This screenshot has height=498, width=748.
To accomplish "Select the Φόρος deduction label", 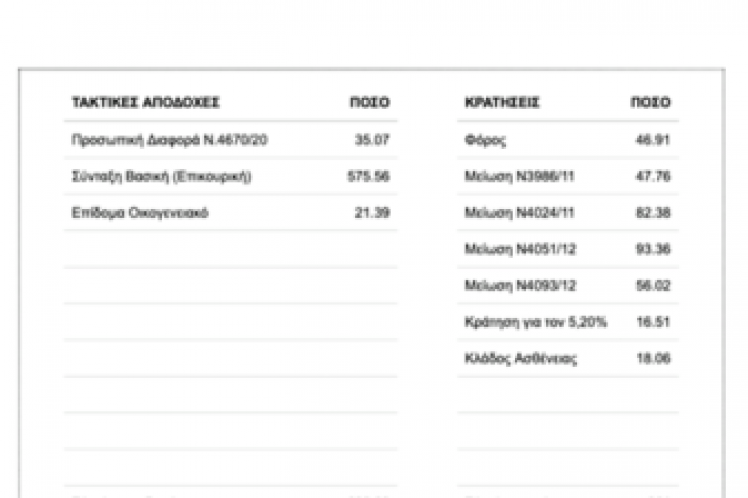I will (x=486, y=140).
